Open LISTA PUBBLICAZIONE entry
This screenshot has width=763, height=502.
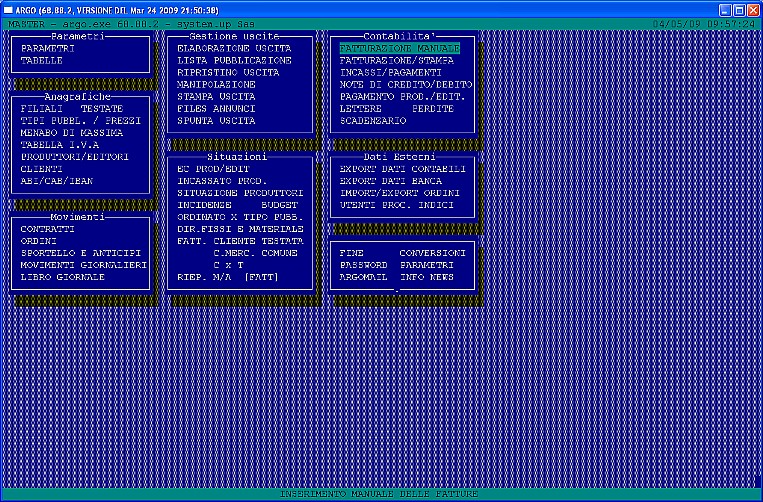tap(234, 60)
